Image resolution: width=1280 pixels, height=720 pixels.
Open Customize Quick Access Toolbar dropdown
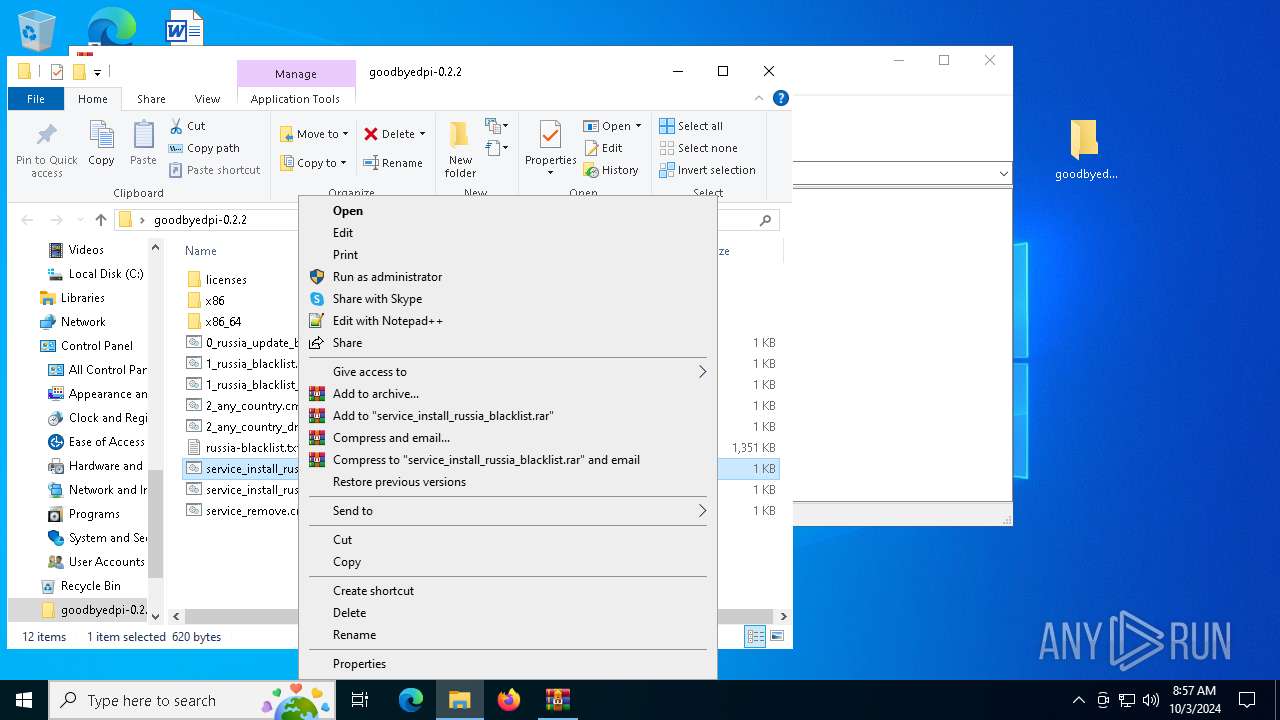(97, 72)
